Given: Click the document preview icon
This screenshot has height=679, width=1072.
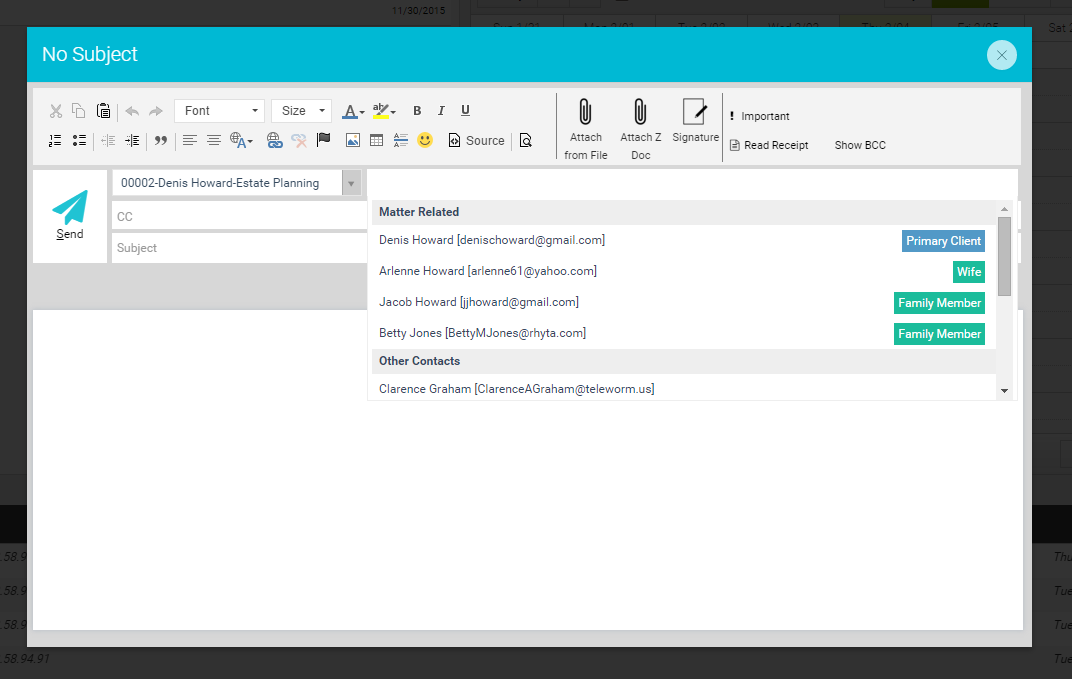Looking at the screenshot, I should 526,141.
